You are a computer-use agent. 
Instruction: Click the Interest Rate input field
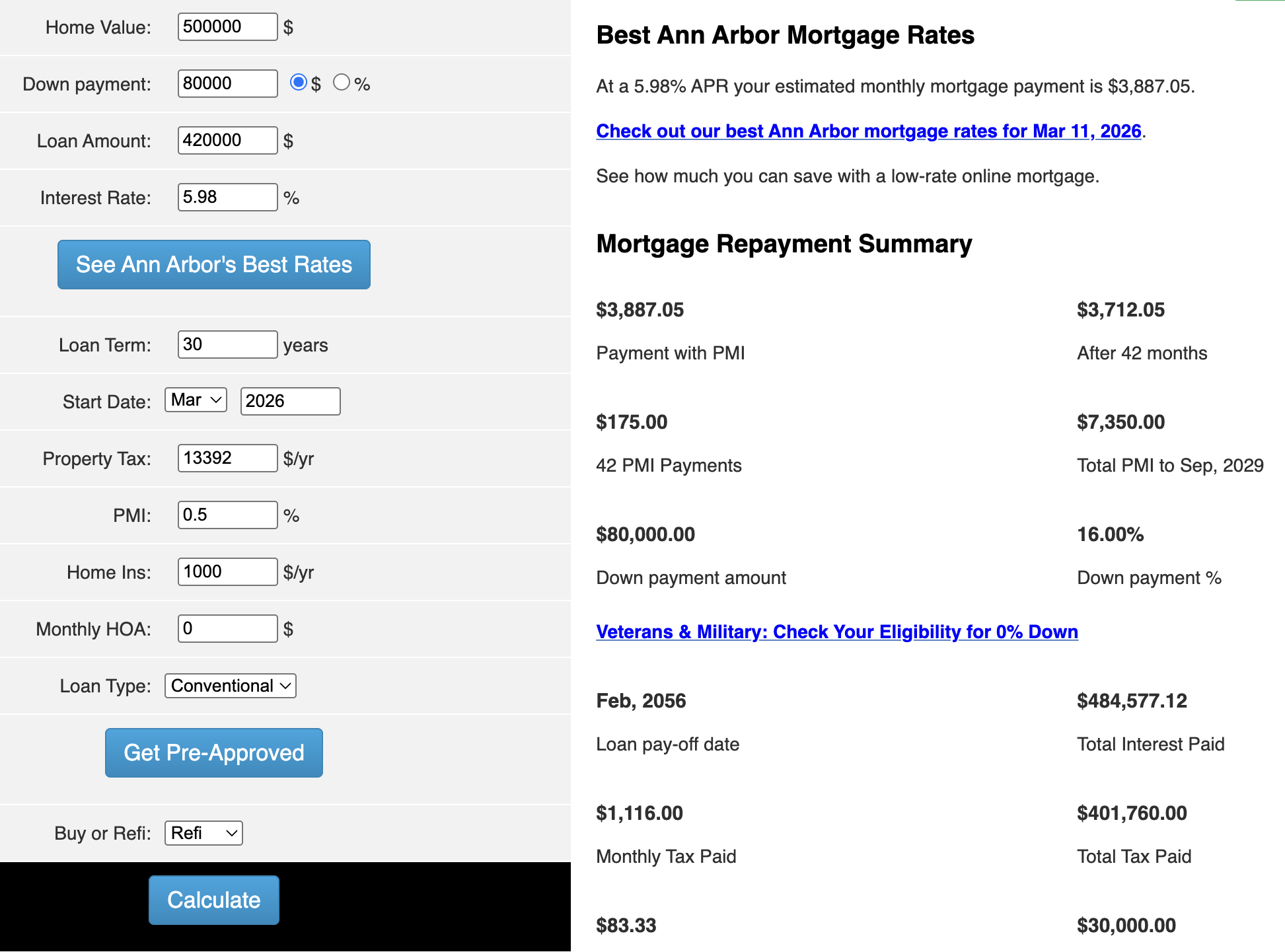[x=227, y=198]
